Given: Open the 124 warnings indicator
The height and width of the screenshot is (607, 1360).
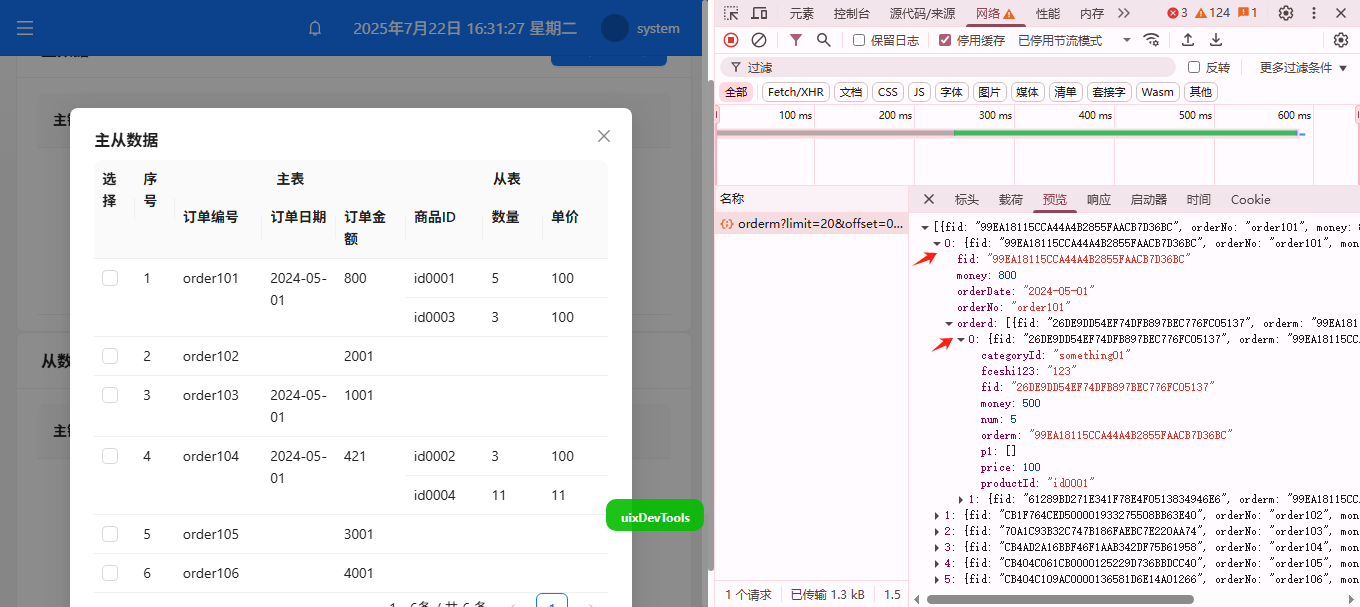Looking at the screenshot, I should (1212, 13).
